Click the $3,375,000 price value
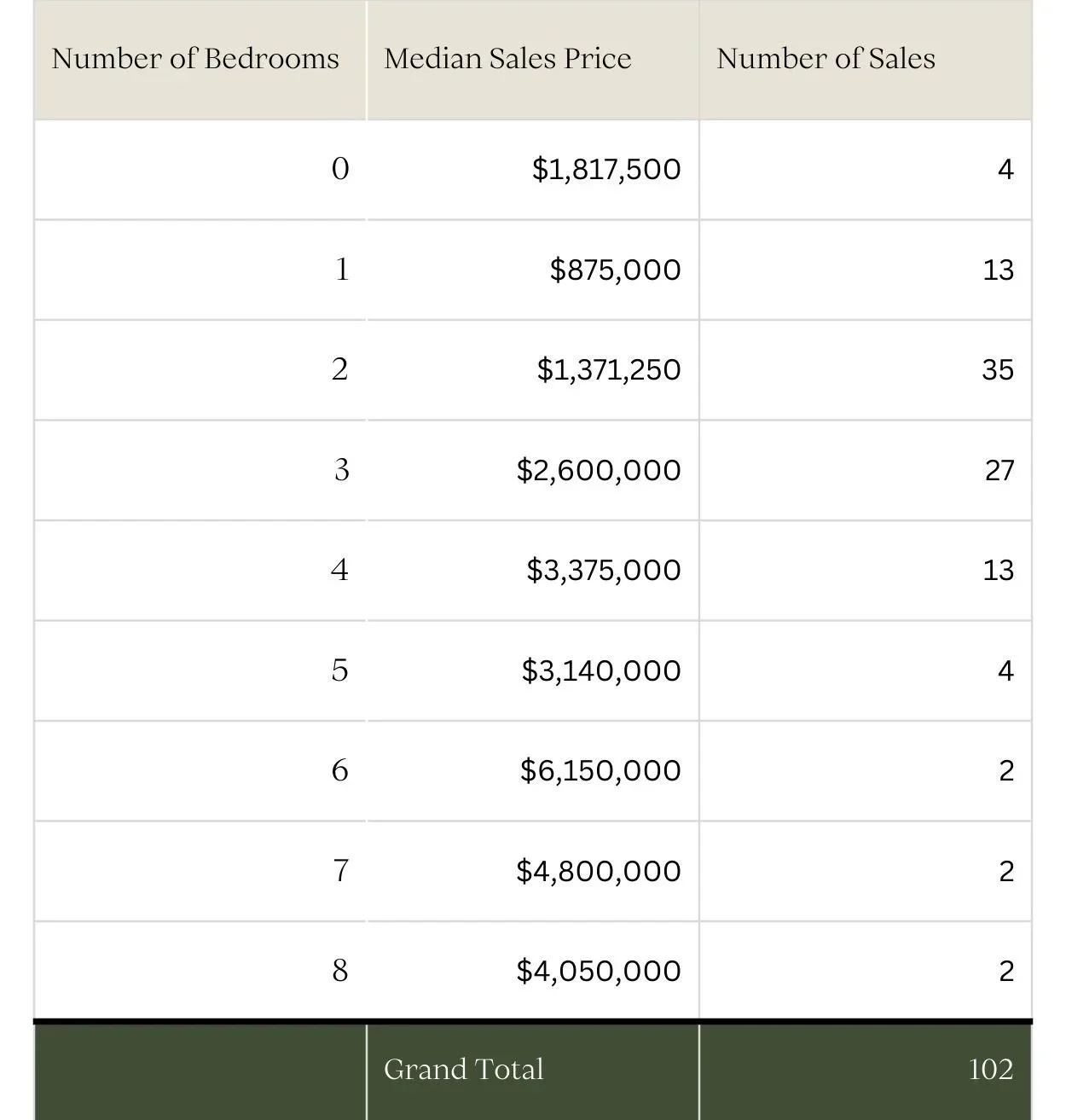This screenshot has height=1120, width=1066. (604, 570)
